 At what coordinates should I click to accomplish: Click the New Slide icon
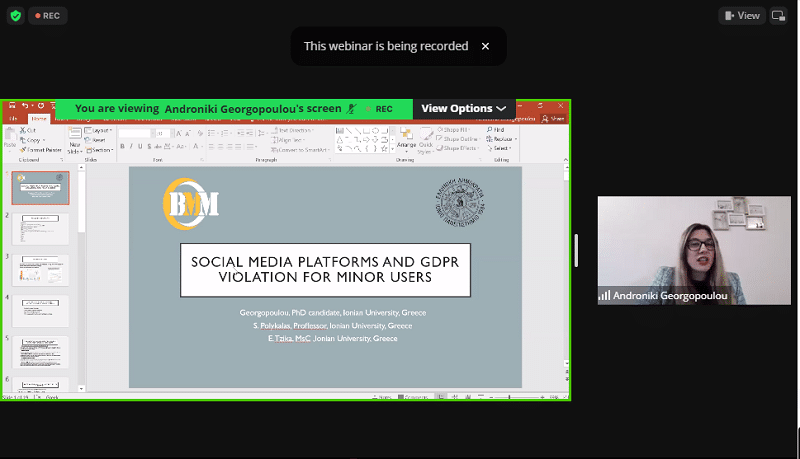75,134
